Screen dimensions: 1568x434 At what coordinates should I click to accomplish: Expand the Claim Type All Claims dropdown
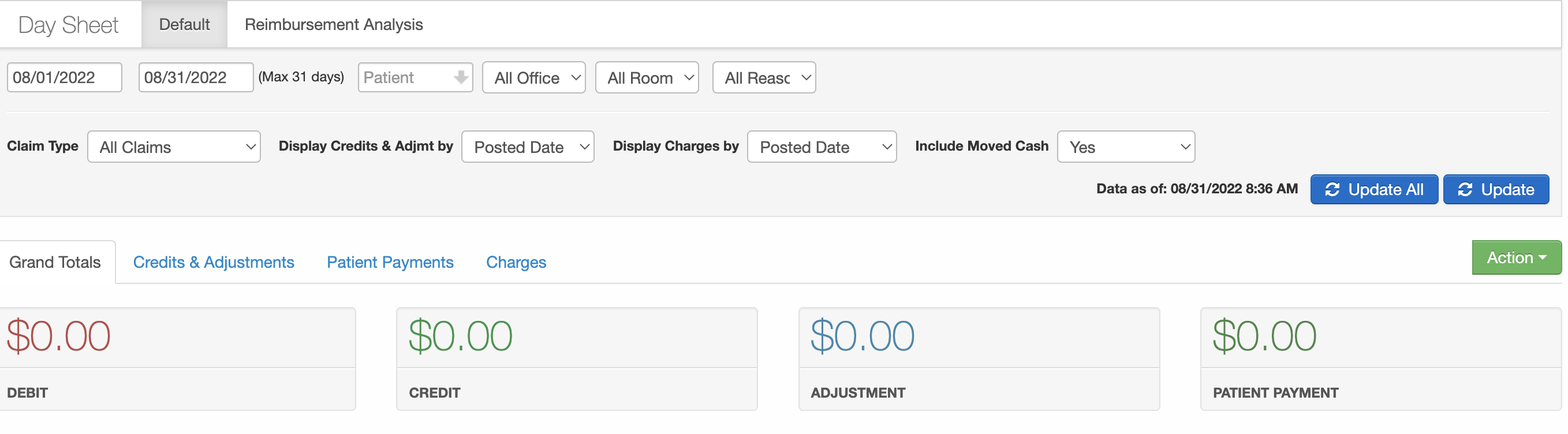click(x=174, y=147)
